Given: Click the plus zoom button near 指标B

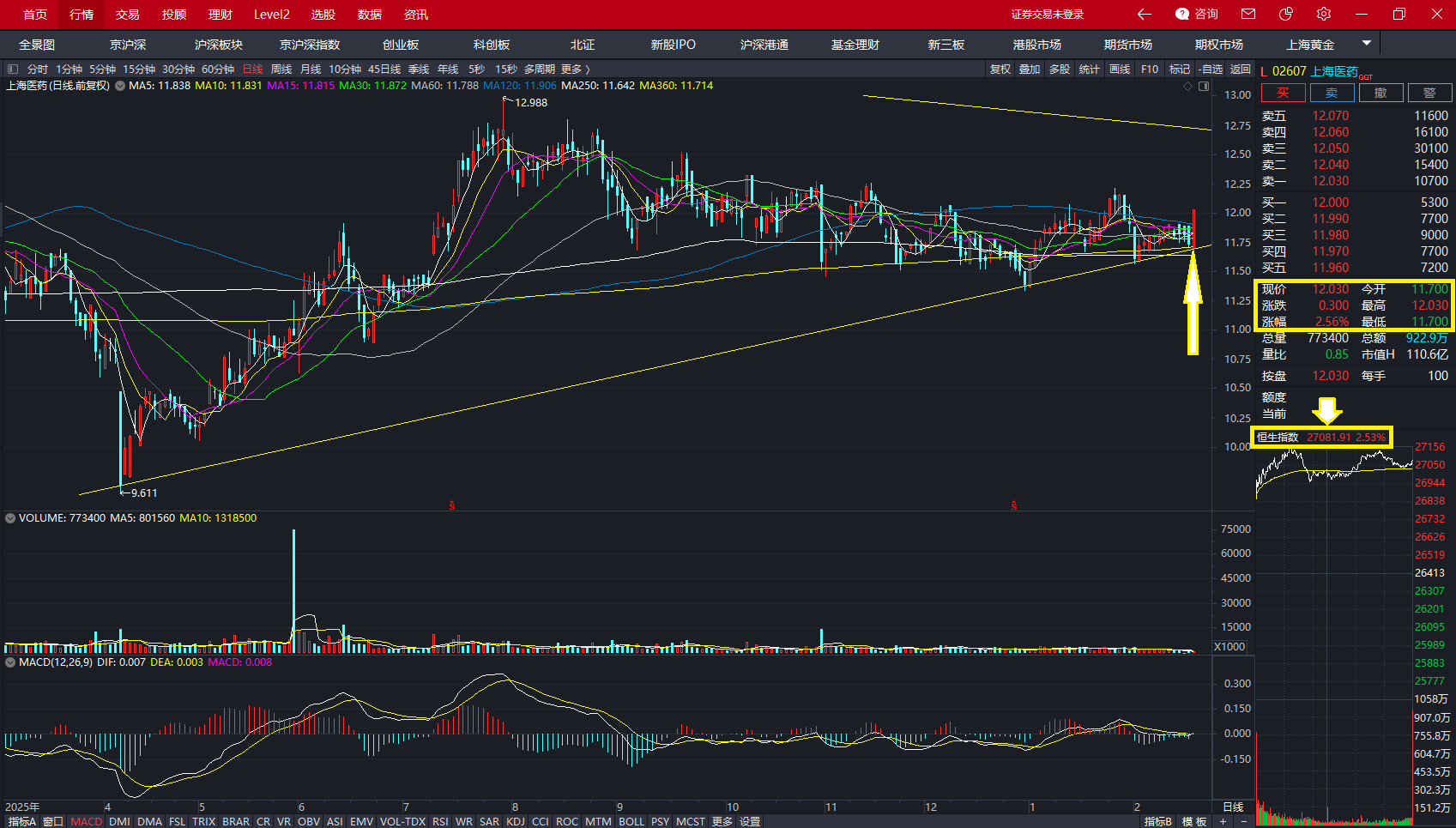Looking at the screenshot, I should [x=1223, y=821].
